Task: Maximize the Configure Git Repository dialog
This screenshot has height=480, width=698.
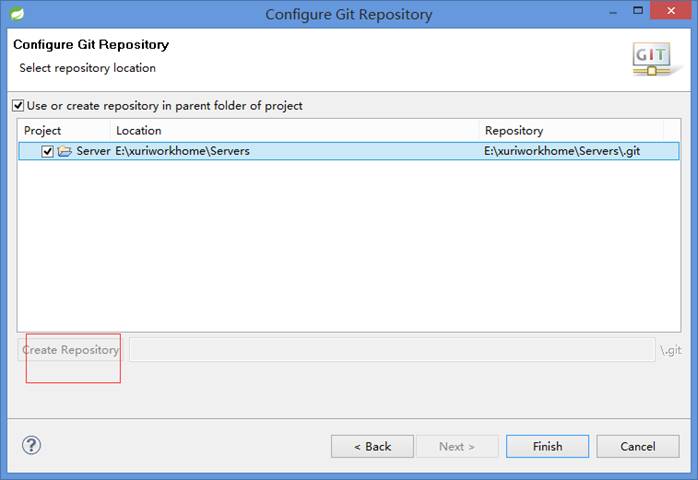Action: [x=638, y=11]
